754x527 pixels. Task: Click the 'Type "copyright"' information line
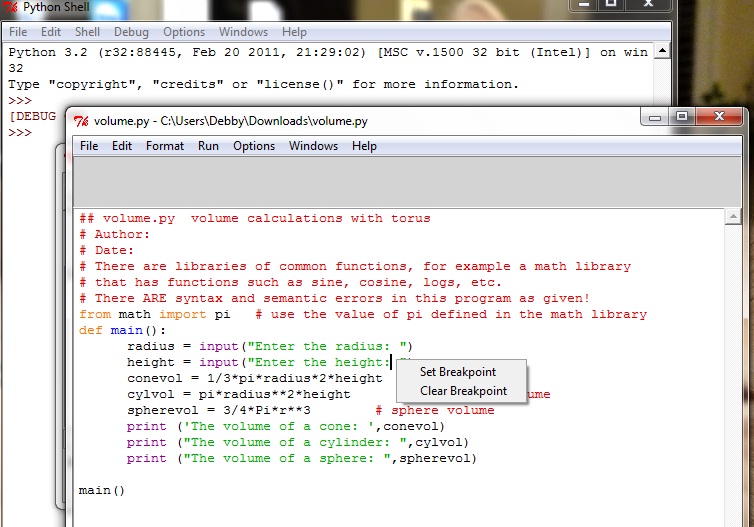point(264,85)
